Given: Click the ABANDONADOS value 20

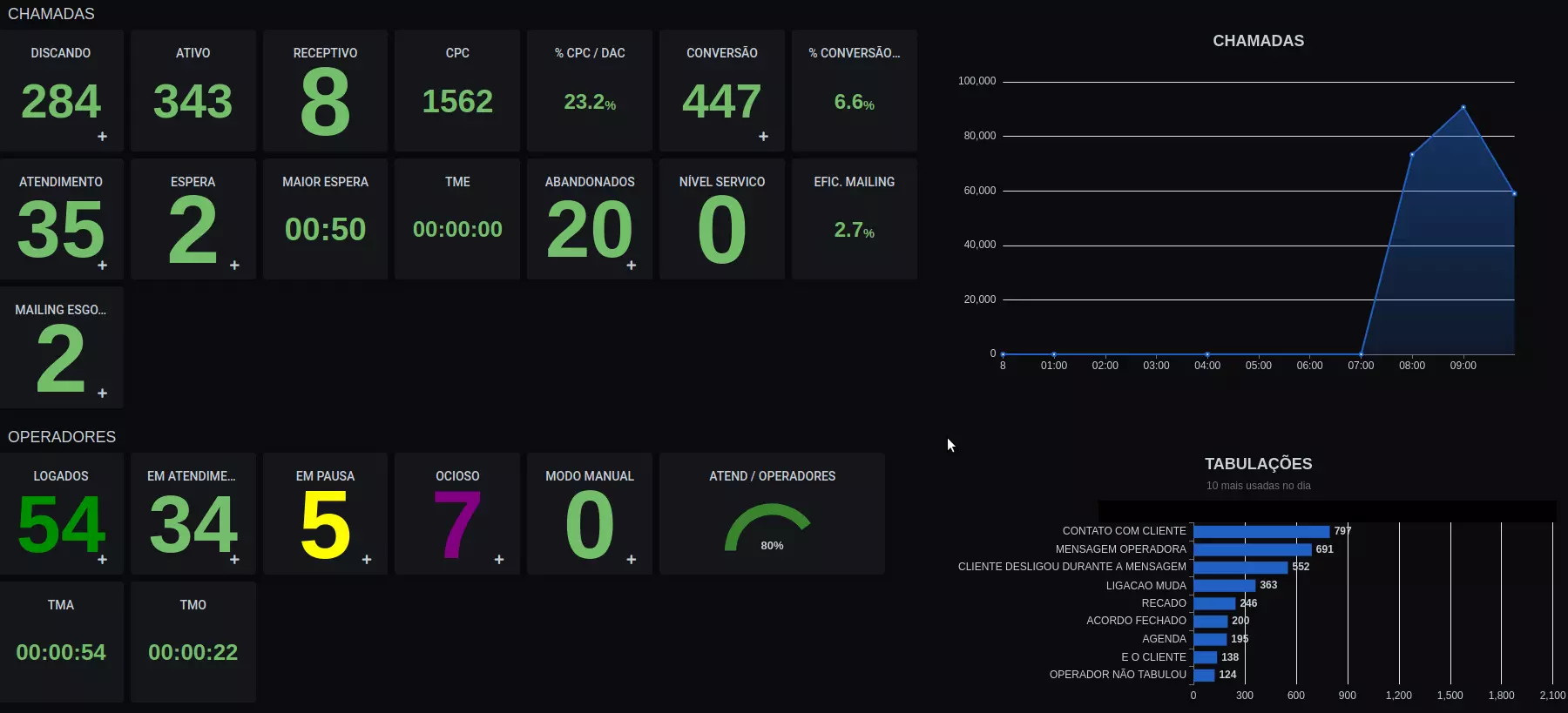Looking at the screenshot, I should 590,229.
